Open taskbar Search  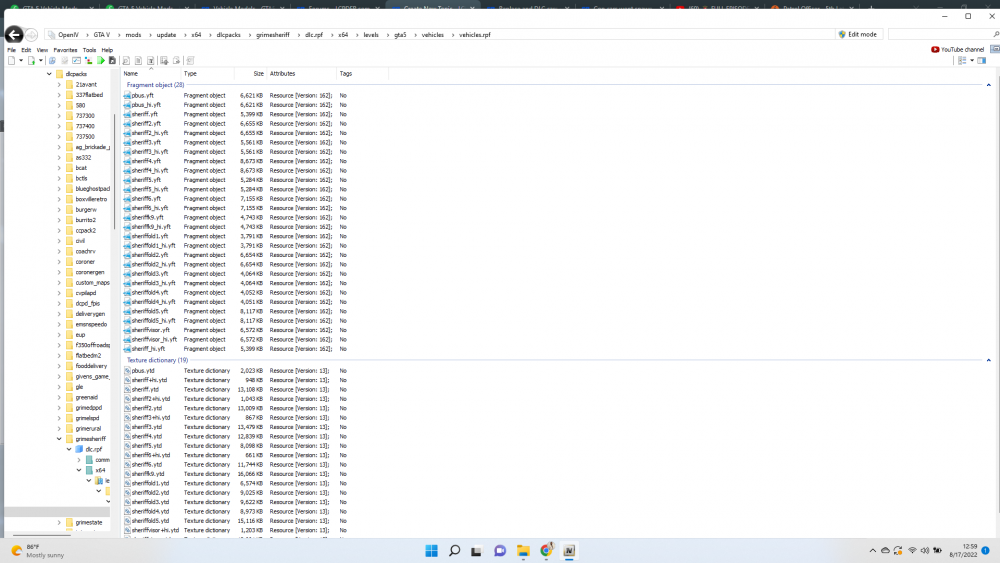point(455,551)
